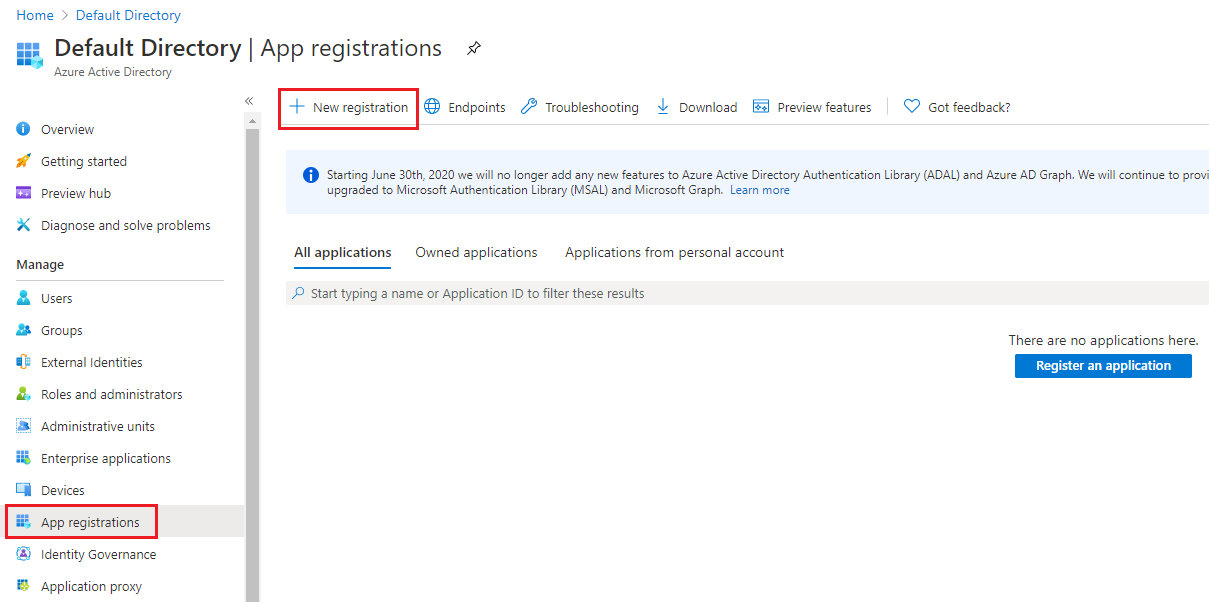Start a New registration

348,106
